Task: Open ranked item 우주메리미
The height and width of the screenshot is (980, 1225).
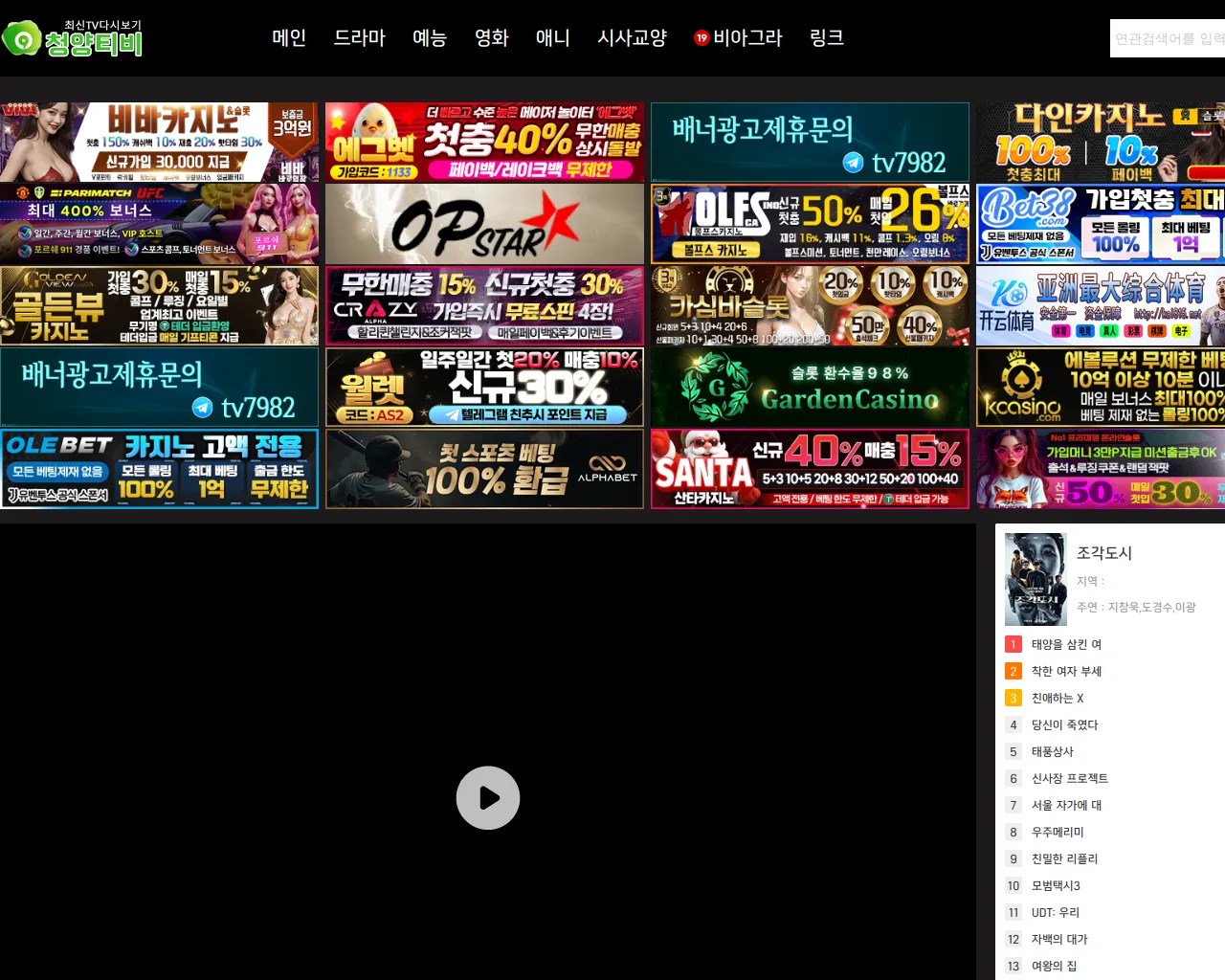Action: (1058, 832)
